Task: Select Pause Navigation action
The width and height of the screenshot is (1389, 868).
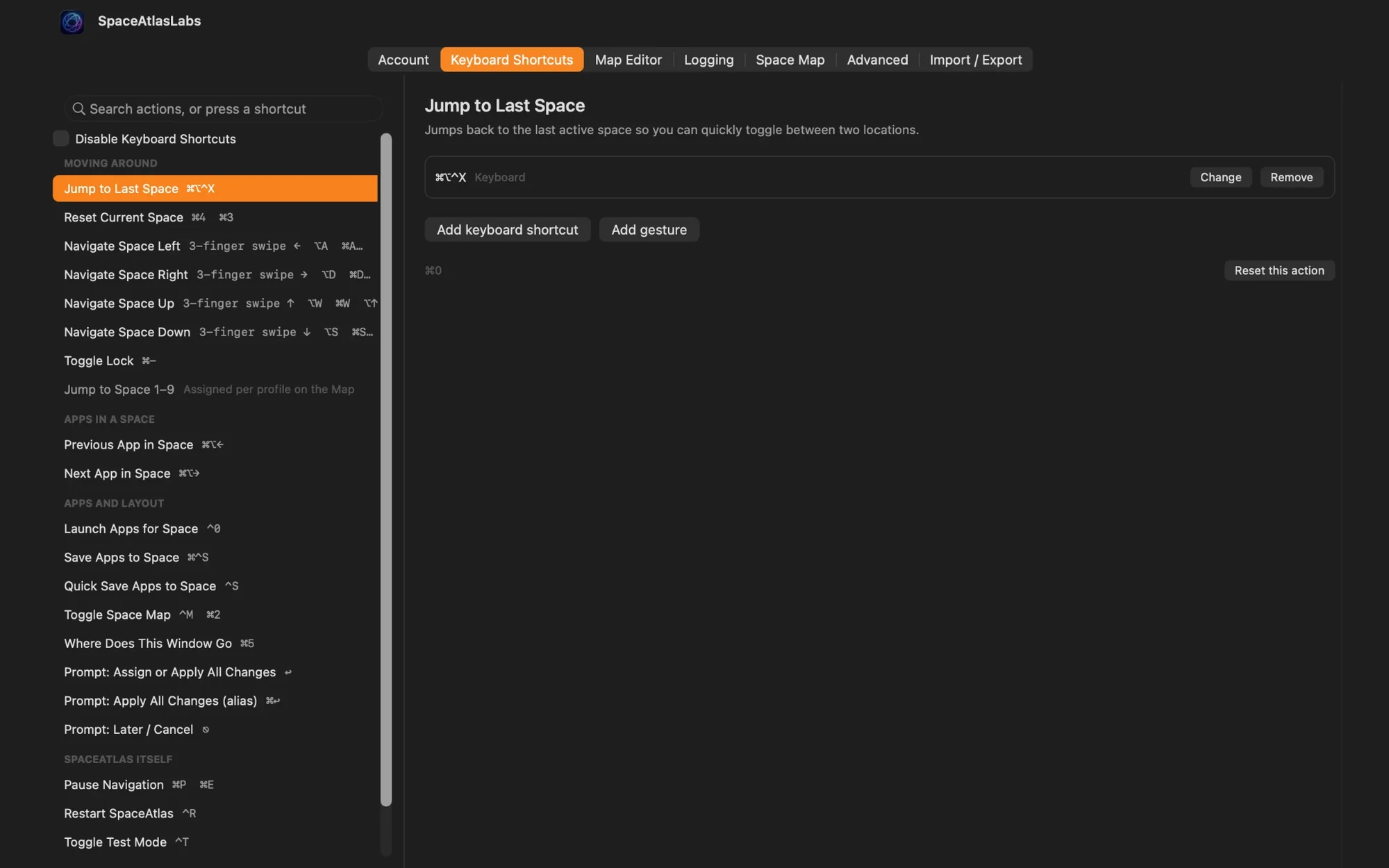Action: click(x=215, y=785)
